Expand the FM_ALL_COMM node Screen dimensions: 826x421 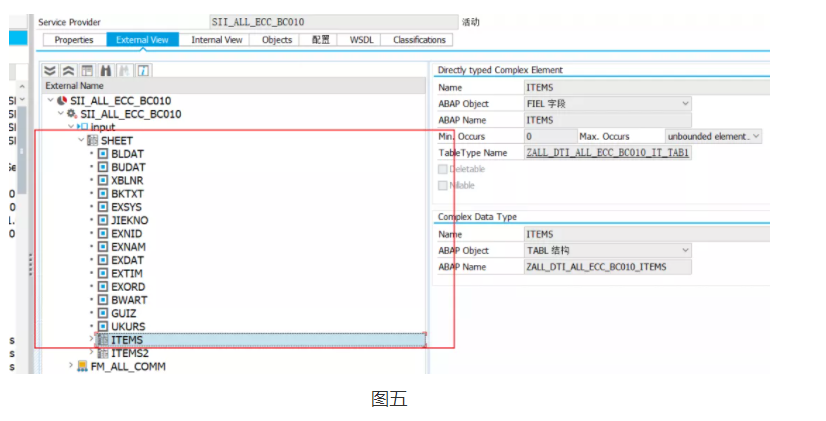[71, 365]
